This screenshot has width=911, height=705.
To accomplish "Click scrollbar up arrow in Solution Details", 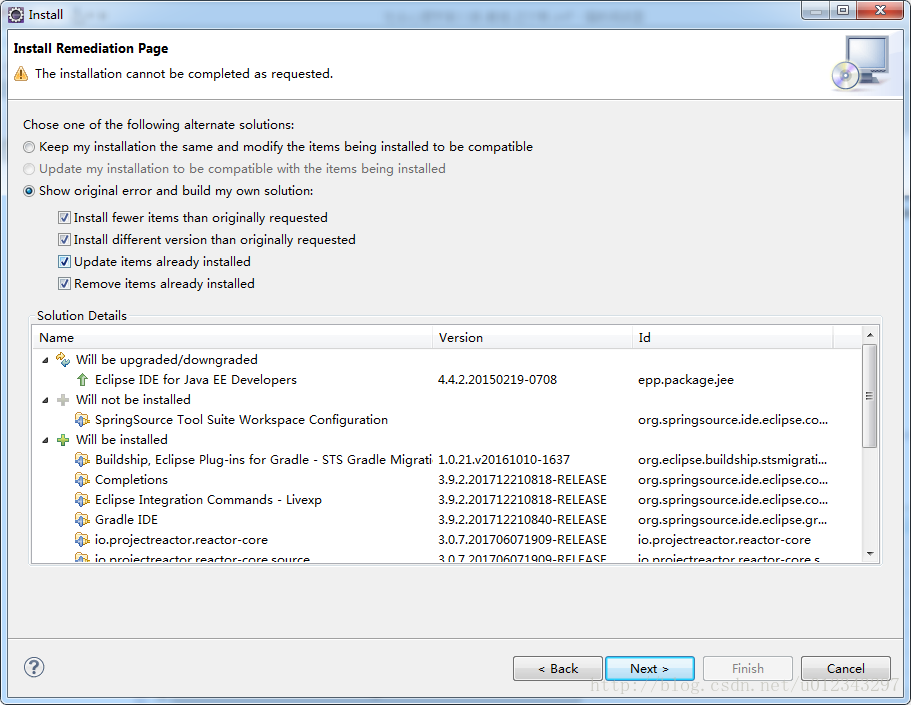I will point(870,335).
